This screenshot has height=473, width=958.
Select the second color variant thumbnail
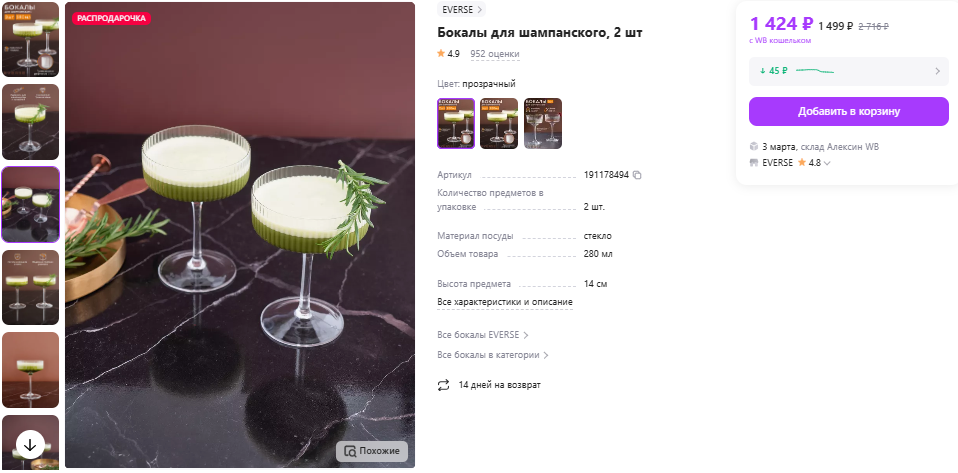tap(499, 123)
